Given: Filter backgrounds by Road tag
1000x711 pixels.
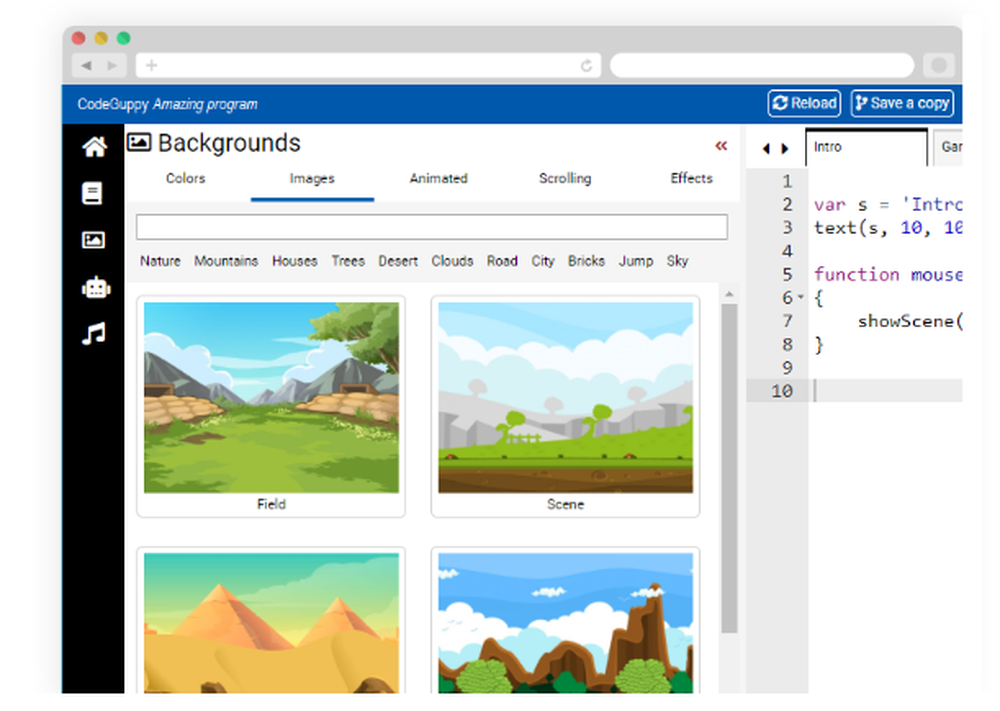Looking at the screenshot, I should 502,261.
